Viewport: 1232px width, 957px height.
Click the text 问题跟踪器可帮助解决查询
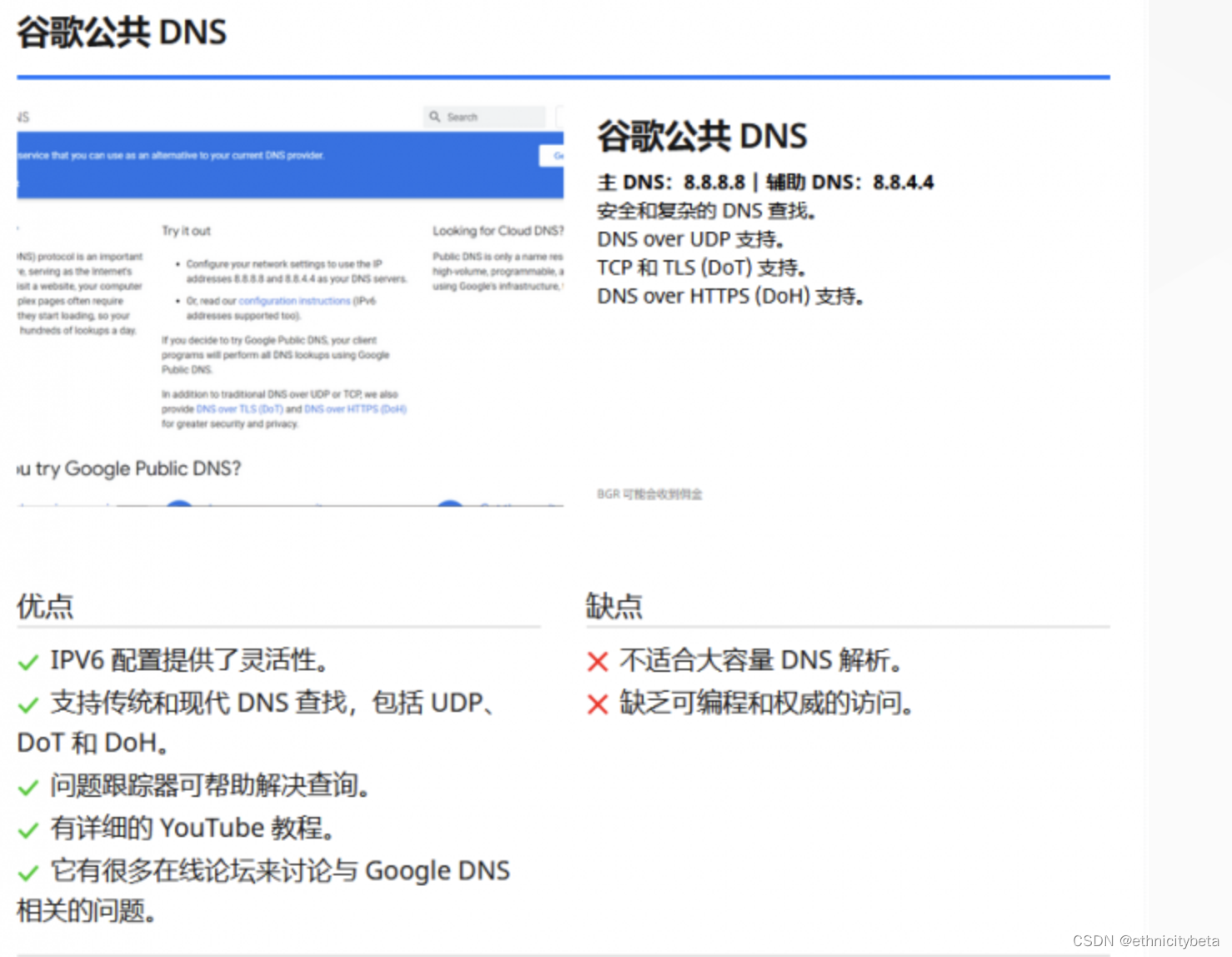[210, 785]
